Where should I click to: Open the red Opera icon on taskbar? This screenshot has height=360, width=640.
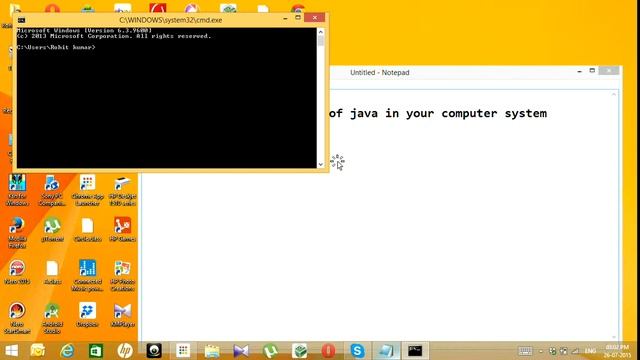328,351
